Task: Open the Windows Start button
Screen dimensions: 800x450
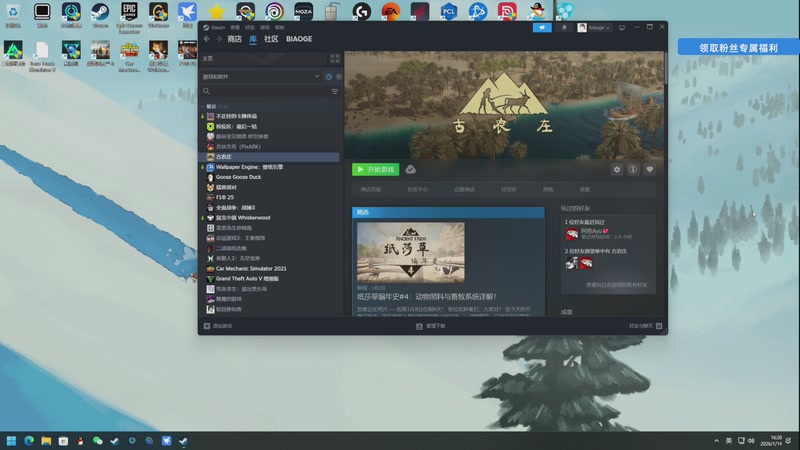Action: click(x=11, y=441)
